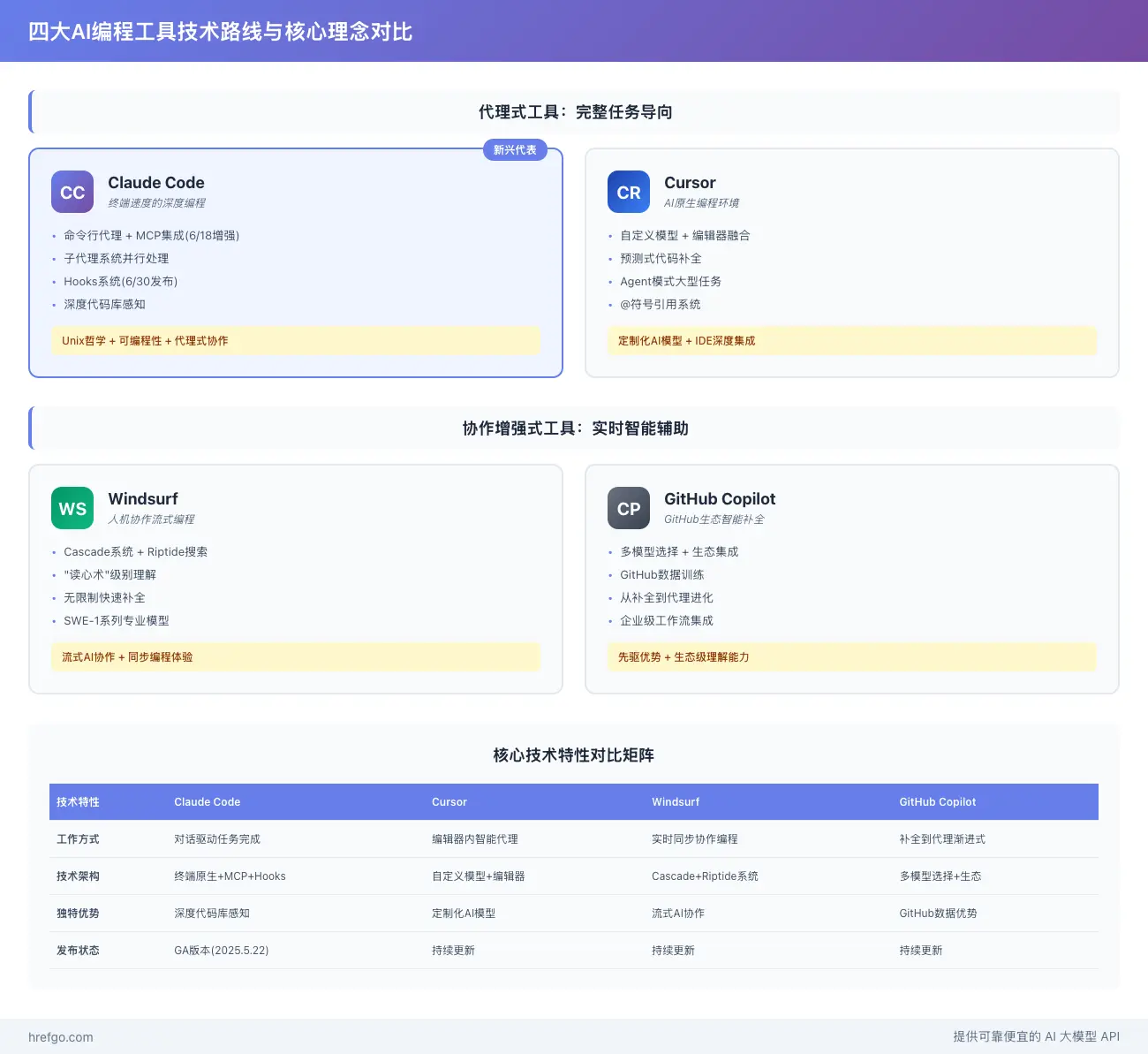Click the 对话驱动任务完成 cell
This screenshot has width=1148, height=1054.
point(217,839)
